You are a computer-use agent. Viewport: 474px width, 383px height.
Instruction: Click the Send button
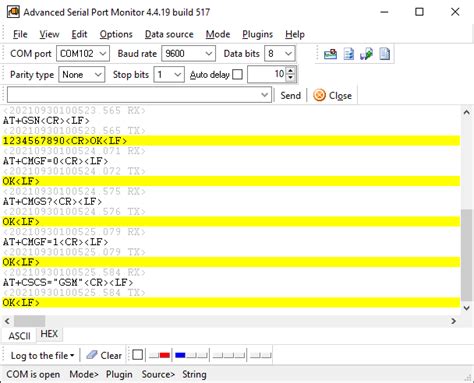pos(290,96)
